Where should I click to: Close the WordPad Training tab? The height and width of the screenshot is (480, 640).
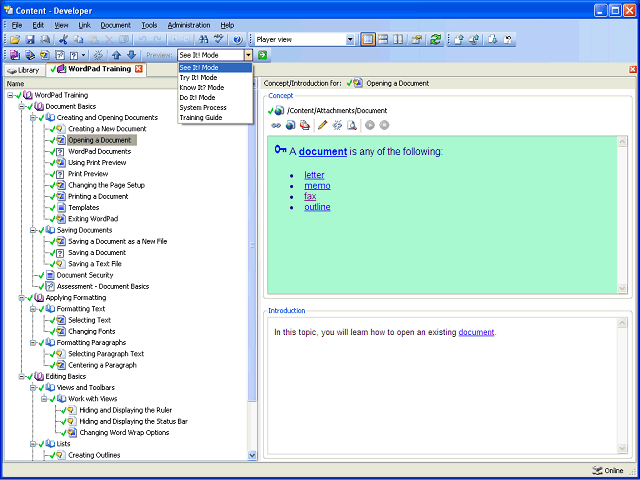[139, 69]
